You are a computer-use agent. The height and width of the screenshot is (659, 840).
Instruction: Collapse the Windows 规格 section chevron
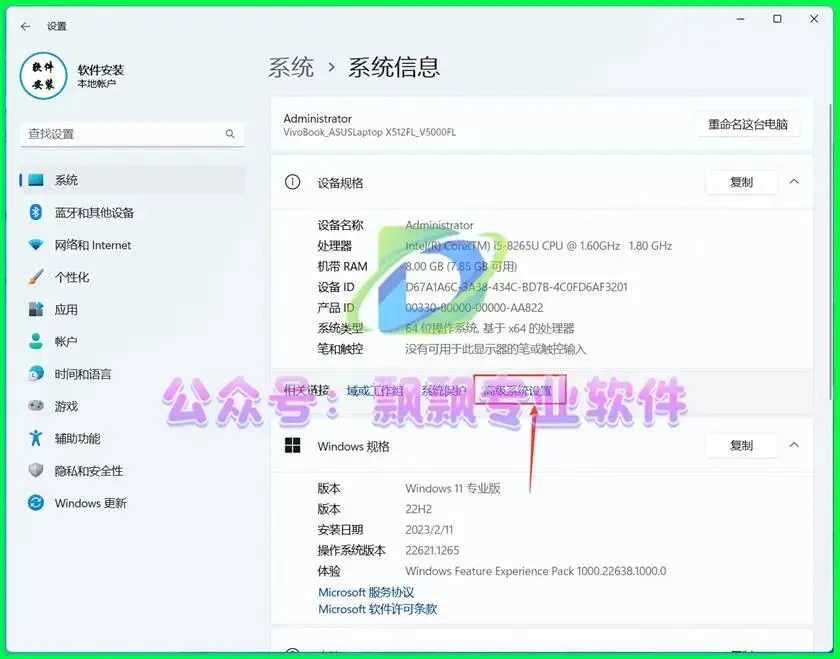click(x=794, y=445)
